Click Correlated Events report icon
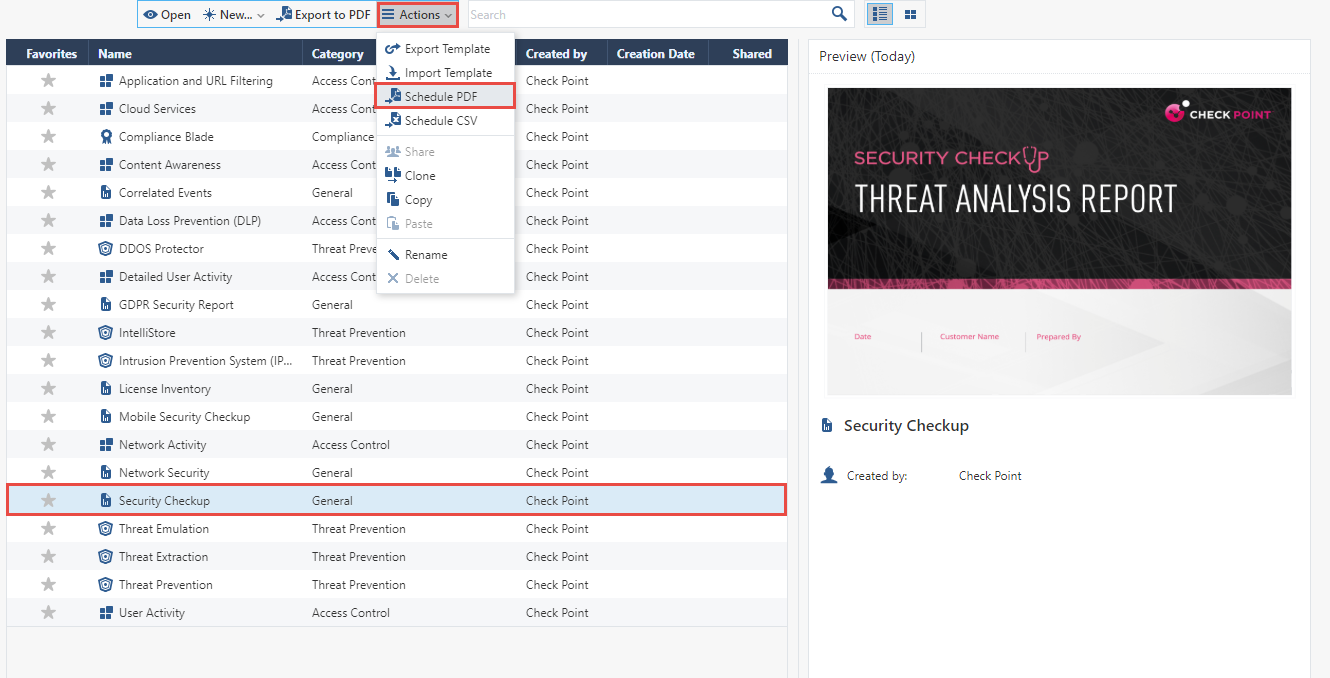Viewport: 1330px width, 678px height. [106, 193]
